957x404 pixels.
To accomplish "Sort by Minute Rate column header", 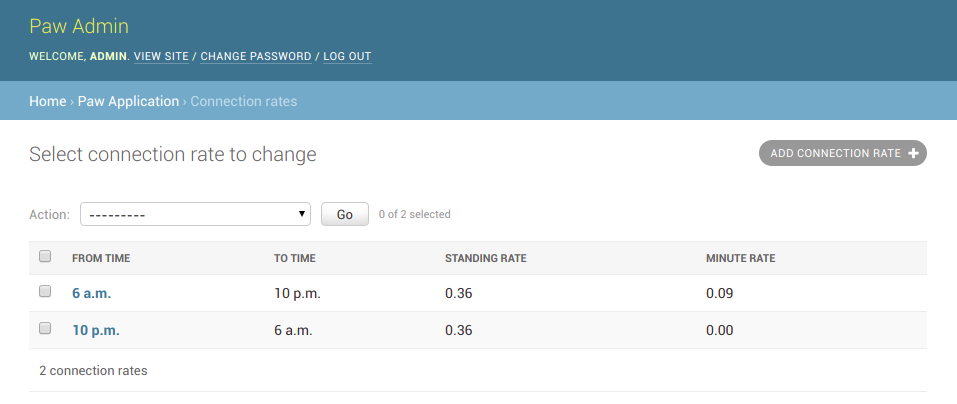I will point(740,258).
